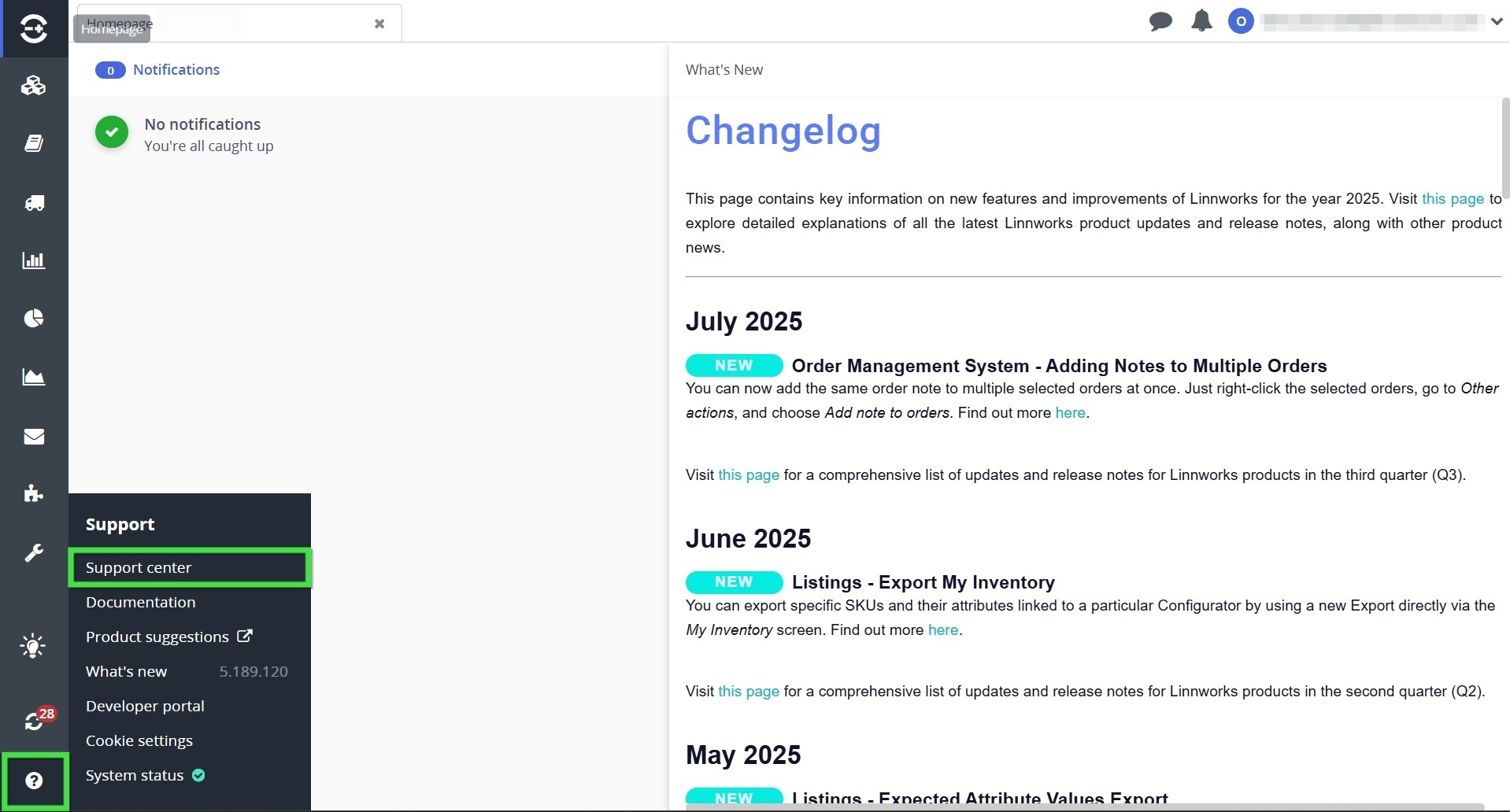
Task: Open the Inventory cubes sidebar icon
Action: (33, 86)
